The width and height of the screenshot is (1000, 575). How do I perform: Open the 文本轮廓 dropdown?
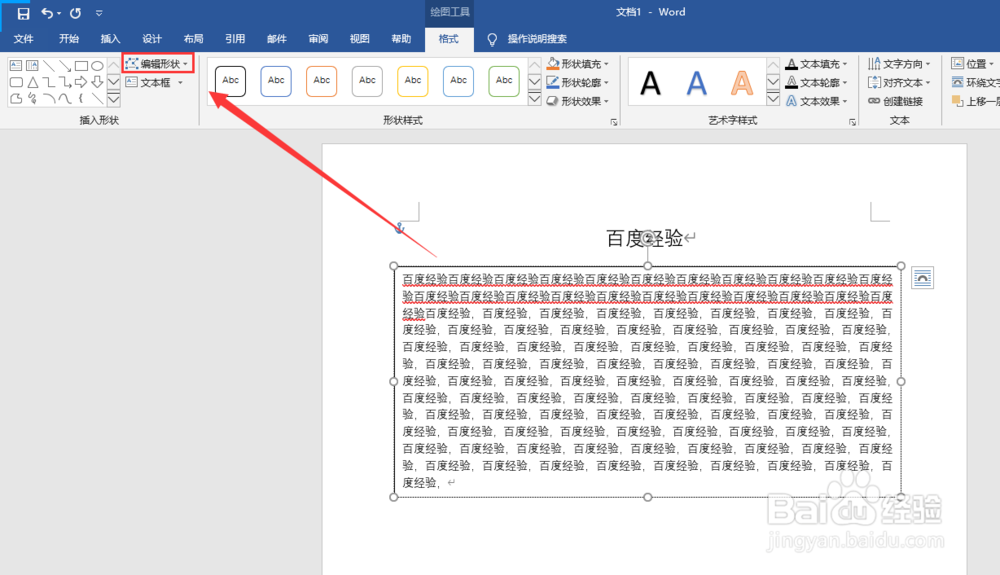pyautogui.click(x=817, y=82)
